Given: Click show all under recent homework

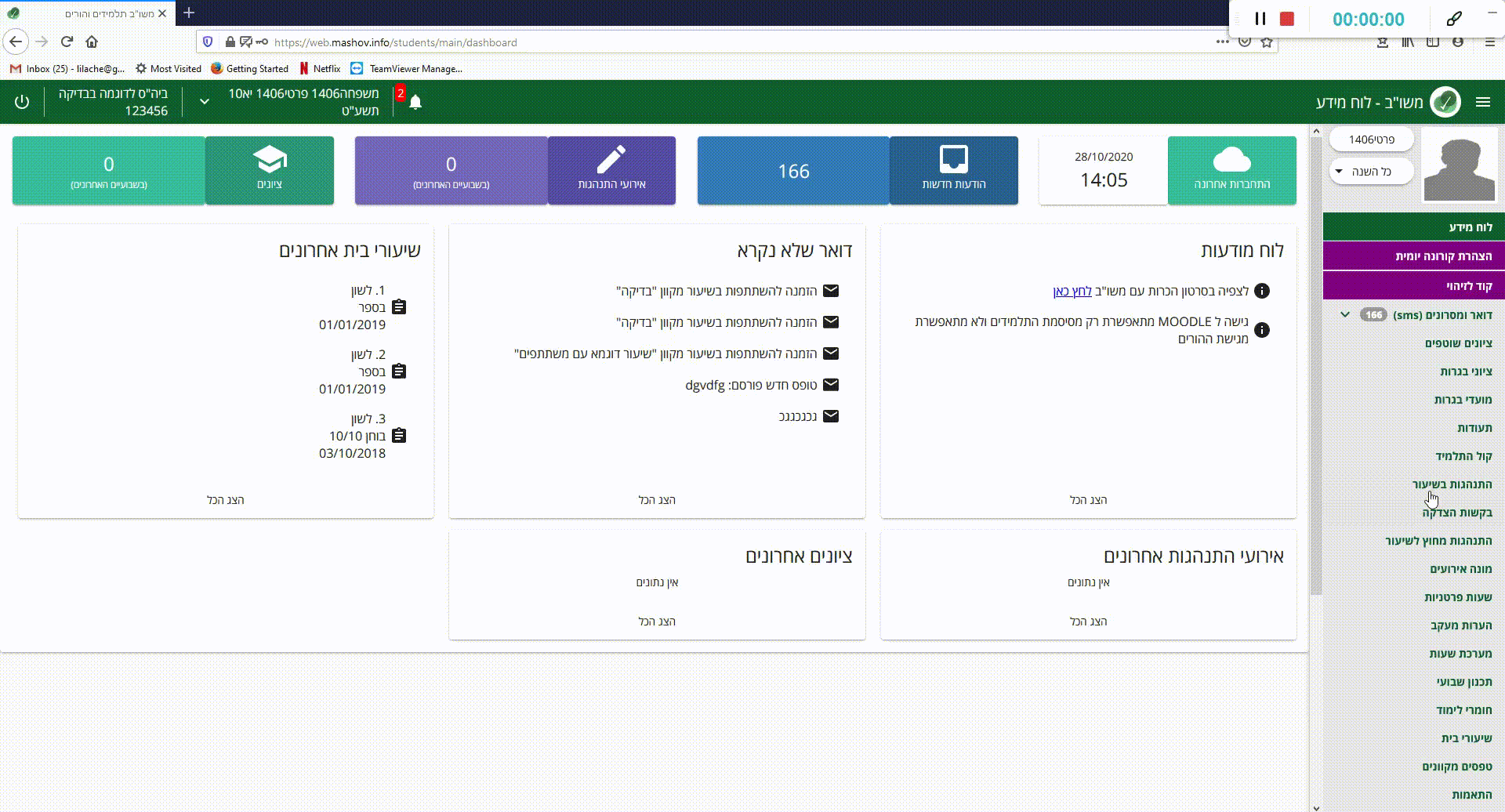Looking at the screenshot, I should click(226, 500).
